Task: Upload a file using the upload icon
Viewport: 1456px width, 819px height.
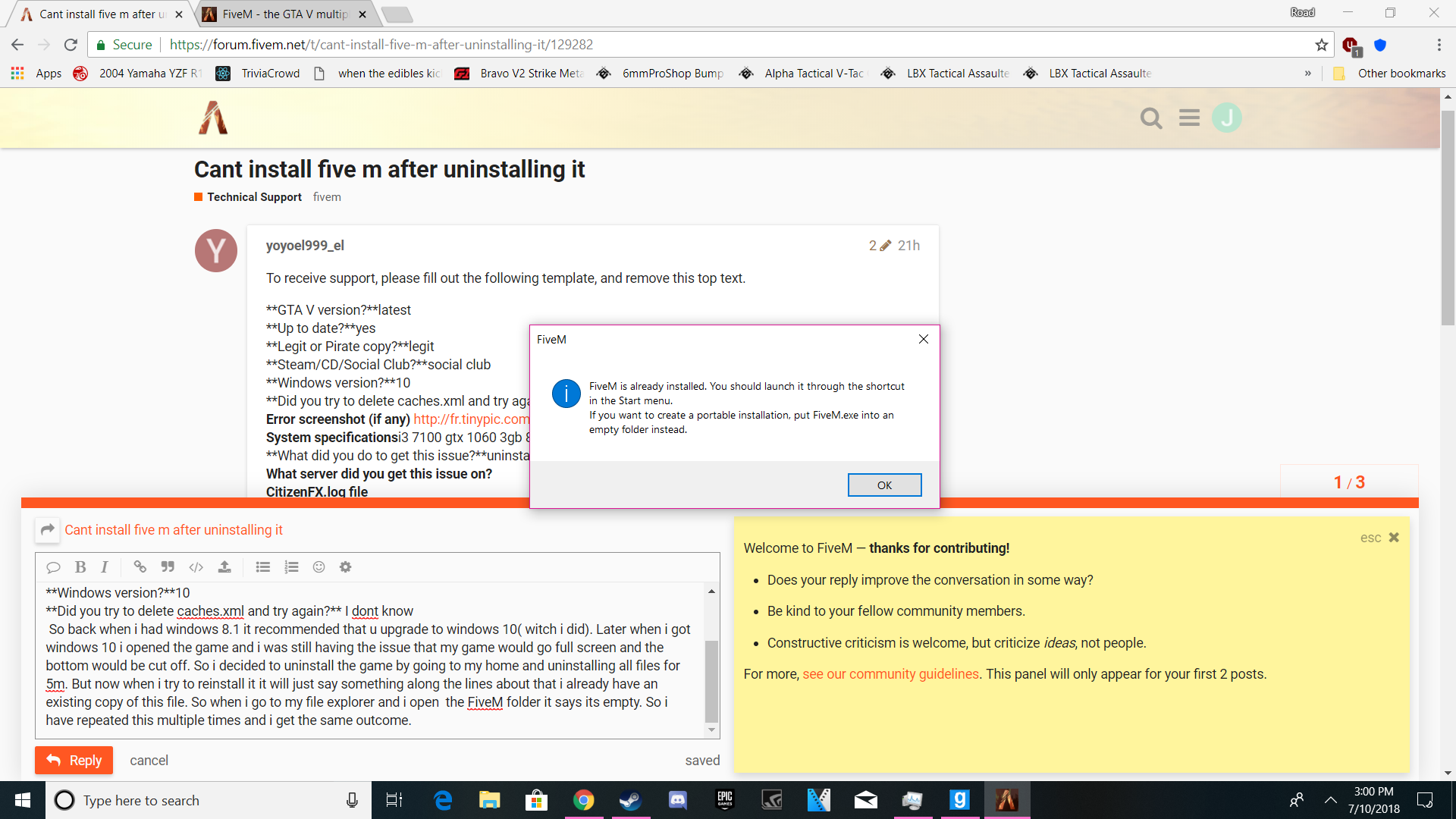Action: click(x=224, y=566)
